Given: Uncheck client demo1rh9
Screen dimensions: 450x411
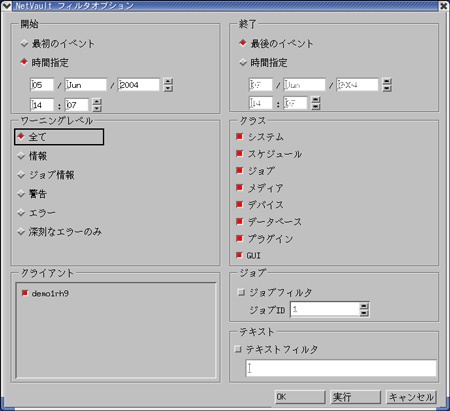Looking at the screenshot, I should [x=25, y=293].
